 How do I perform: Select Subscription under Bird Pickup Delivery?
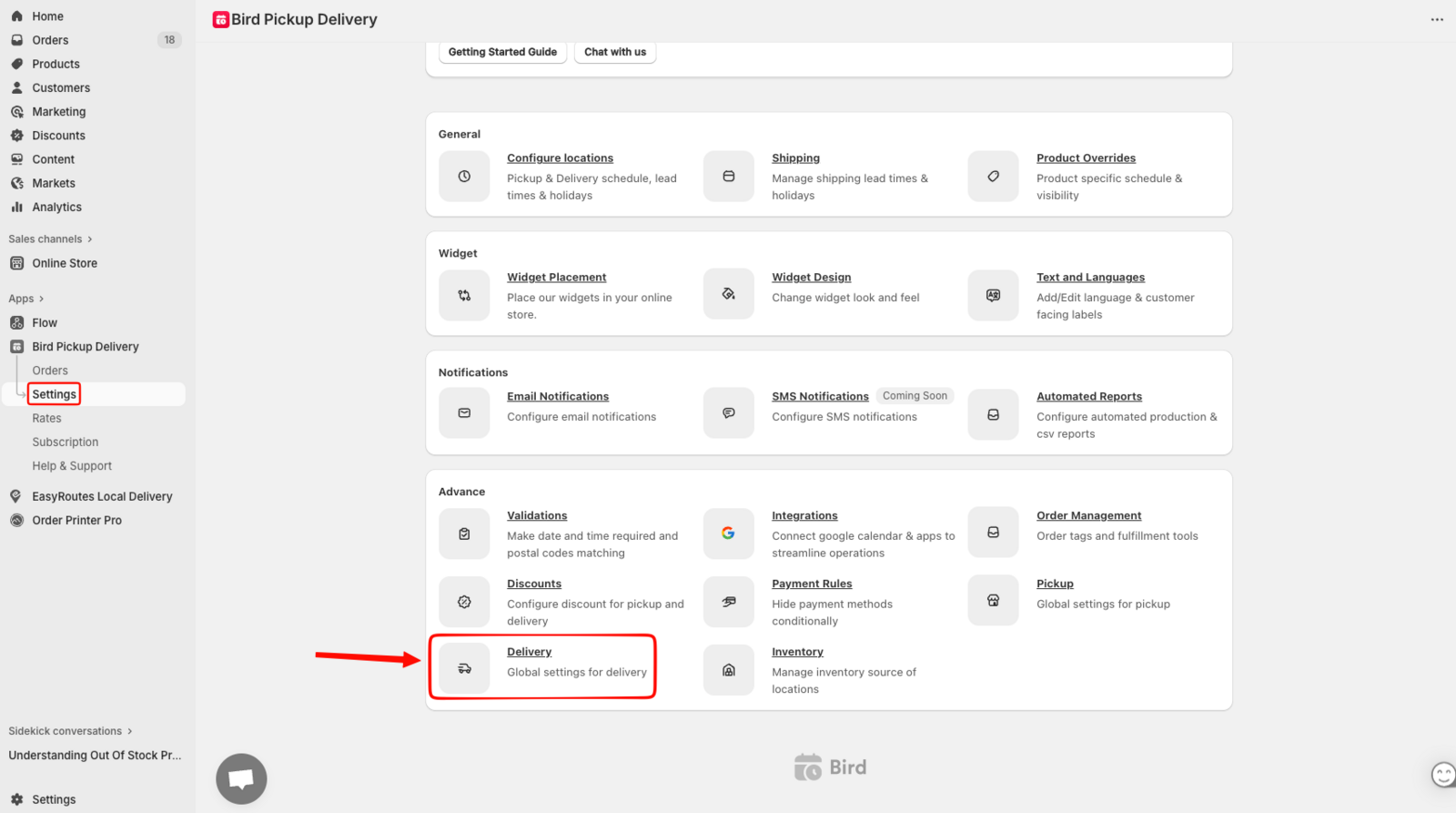pos(66,442)
